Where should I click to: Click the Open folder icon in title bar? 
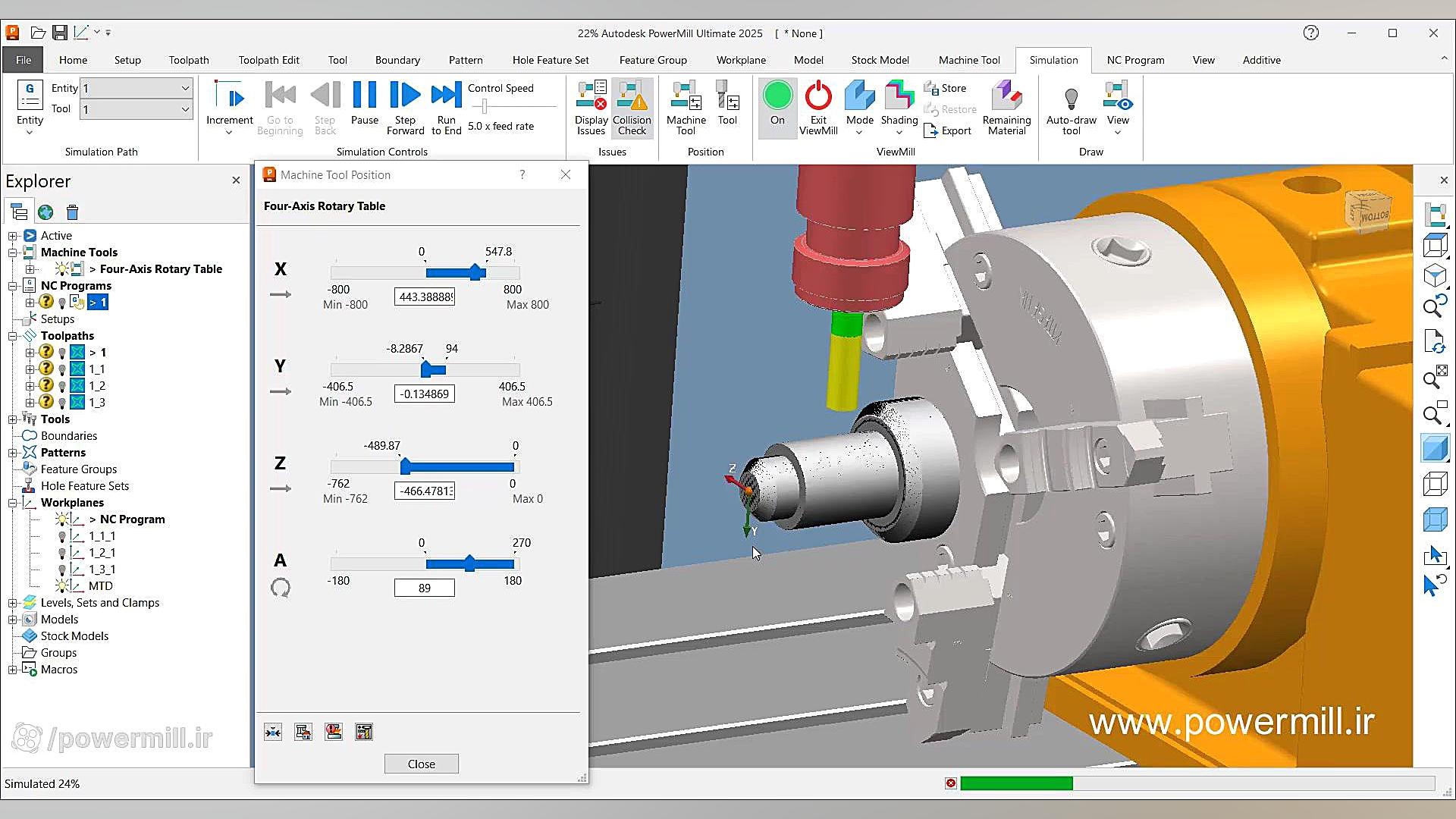[x=38, y=33]
